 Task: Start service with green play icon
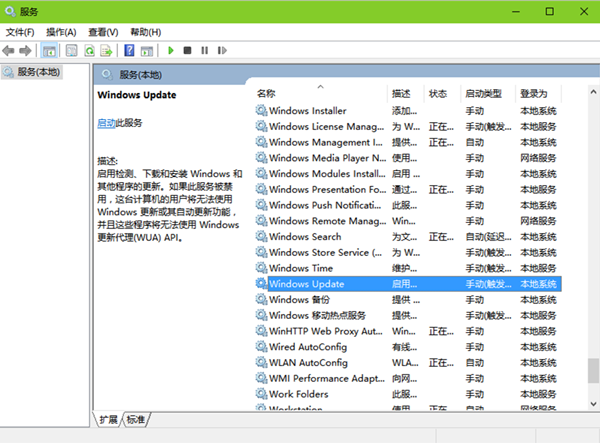point(171,50)
